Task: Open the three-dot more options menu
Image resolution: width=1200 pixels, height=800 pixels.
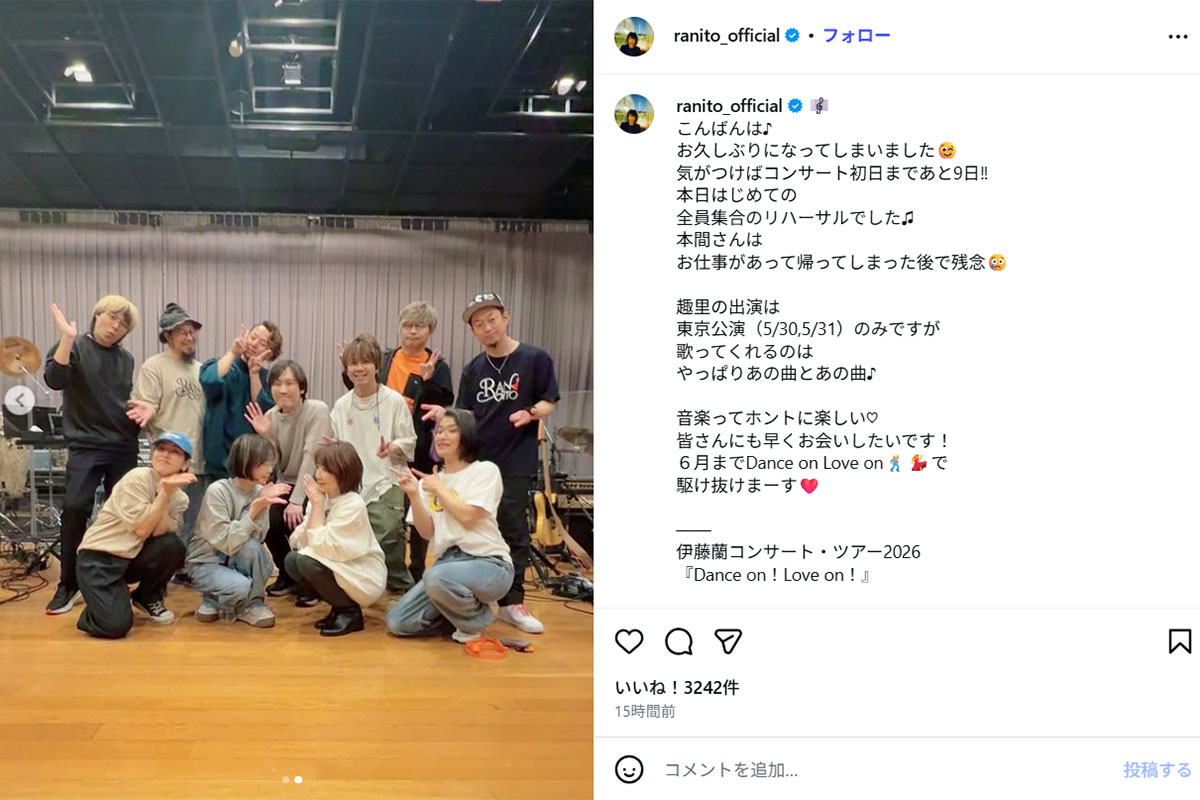Action: pyautogui.click(x=1178, y=36)
